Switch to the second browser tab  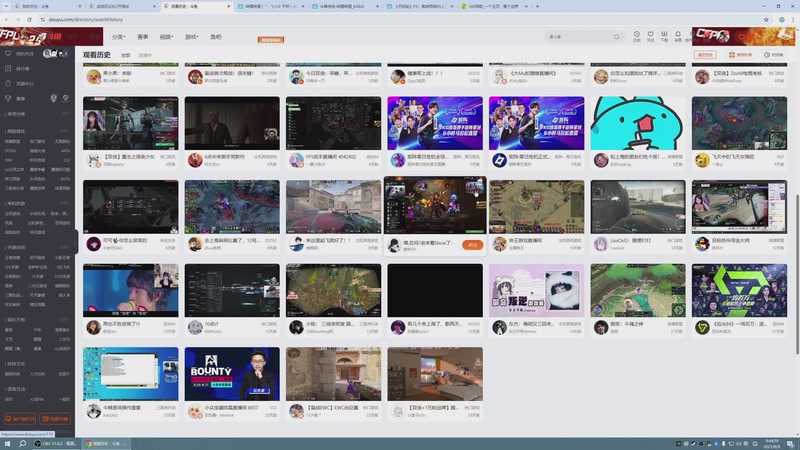(121, 6)
